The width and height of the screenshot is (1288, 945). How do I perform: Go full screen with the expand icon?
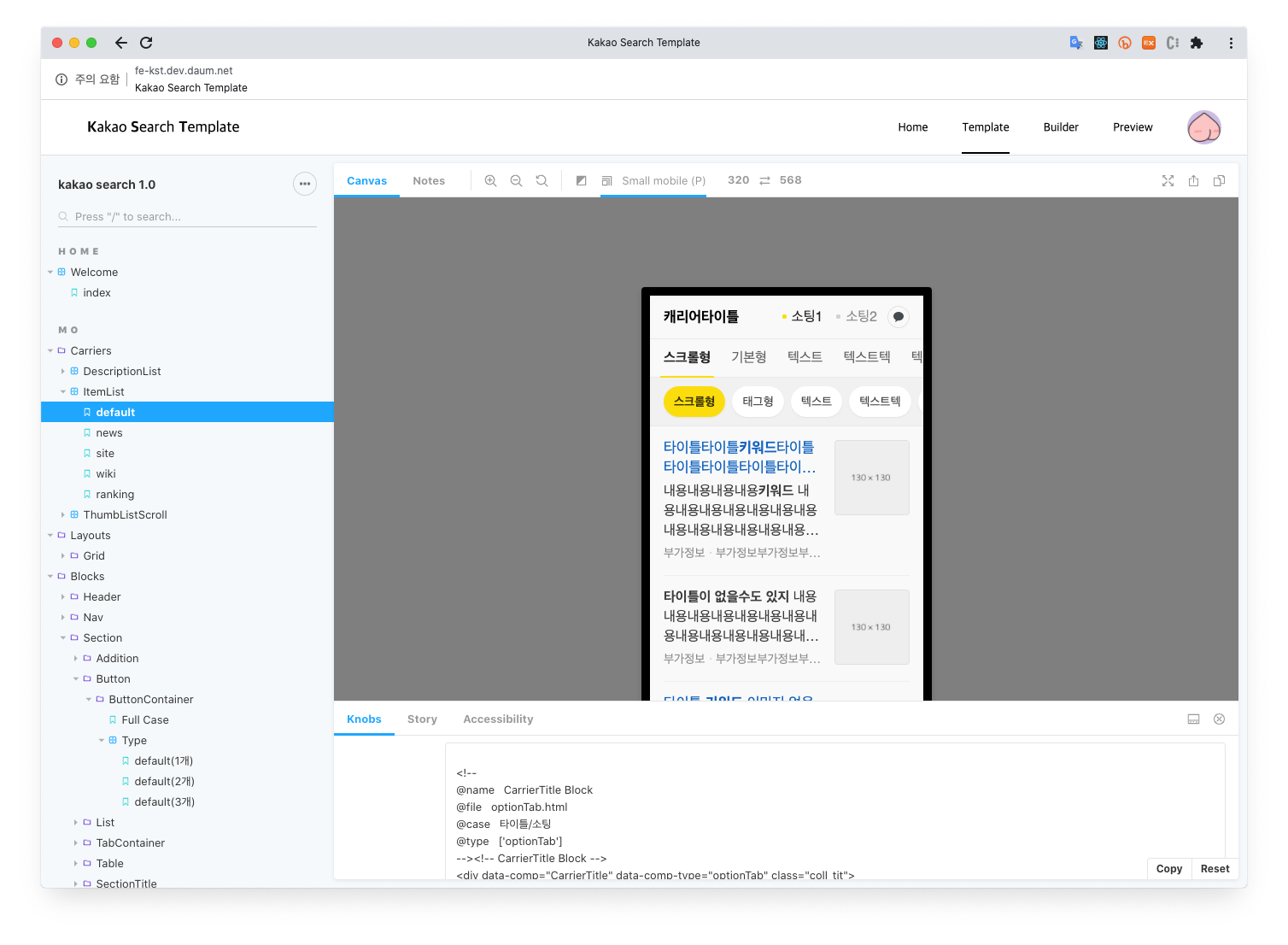pos(1168,180)
